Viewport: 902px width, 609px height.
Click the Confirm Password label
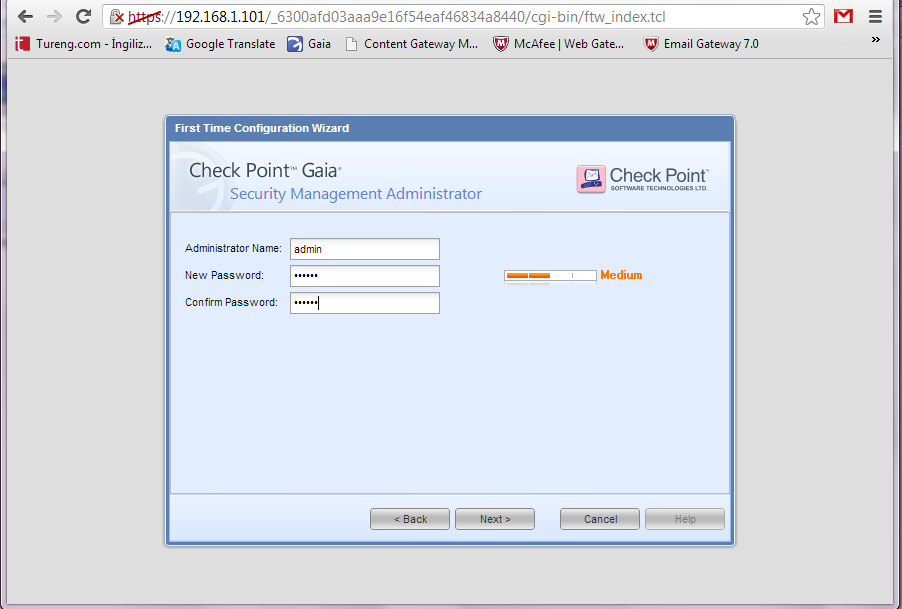point(231,302)
